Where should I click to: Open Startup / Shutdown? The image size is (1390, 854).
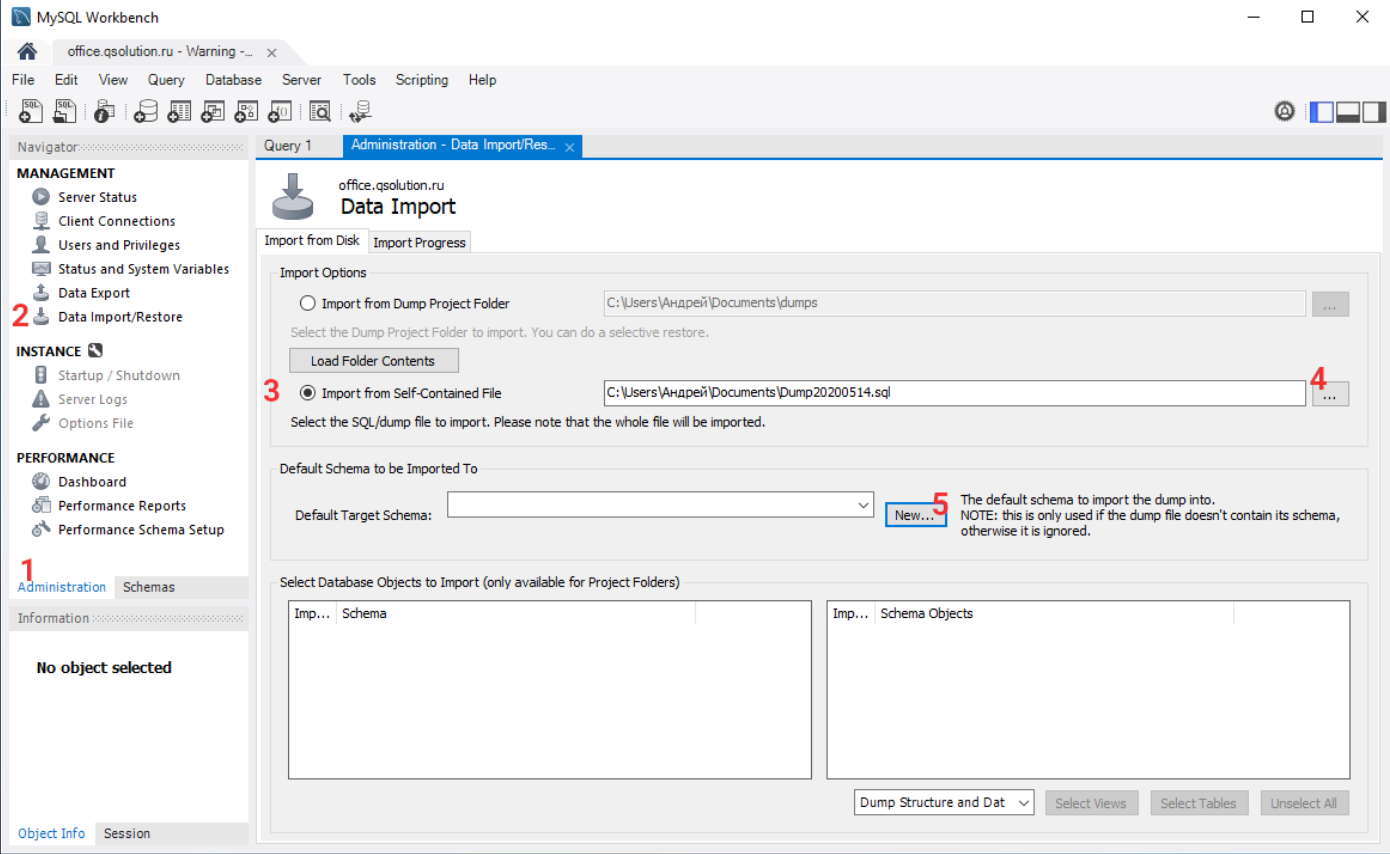click(x=119, y=375)
